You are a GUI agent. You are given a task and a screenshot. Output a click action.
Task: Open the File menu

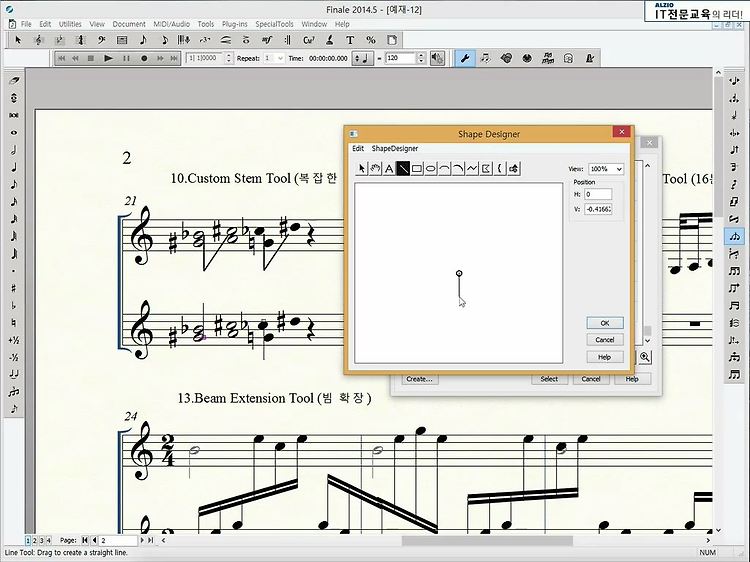tap(26, 24)
